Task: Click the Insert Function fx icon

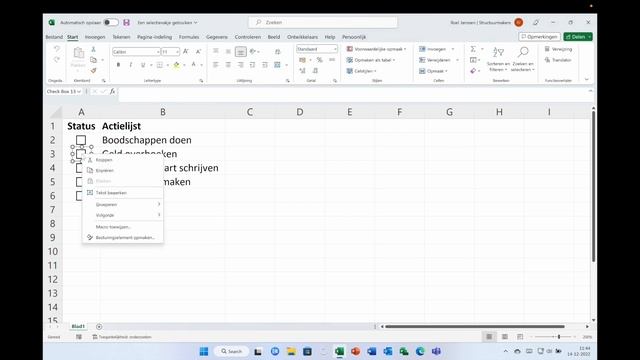Action: (112, 91)
